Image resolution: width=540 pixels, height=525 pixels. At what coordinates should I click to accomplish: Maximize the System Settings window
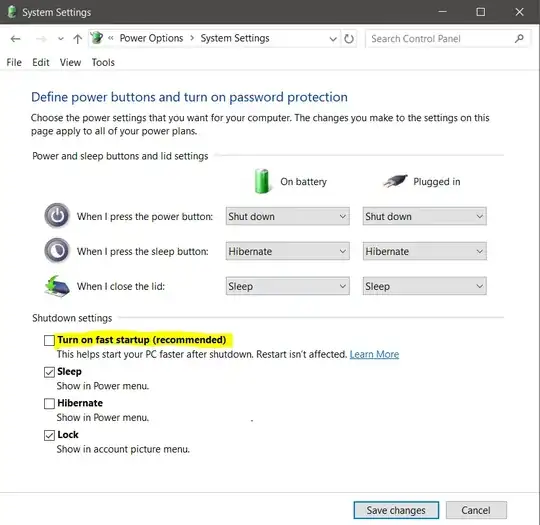(x=480, y=12)
